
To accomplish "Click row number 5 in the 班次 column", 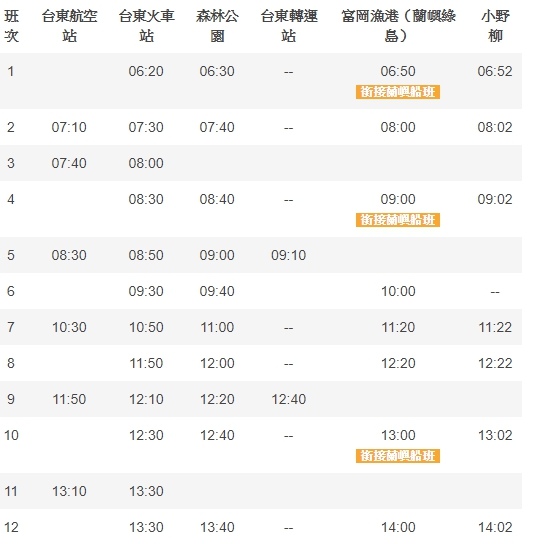I will click(x=11, y=255).
